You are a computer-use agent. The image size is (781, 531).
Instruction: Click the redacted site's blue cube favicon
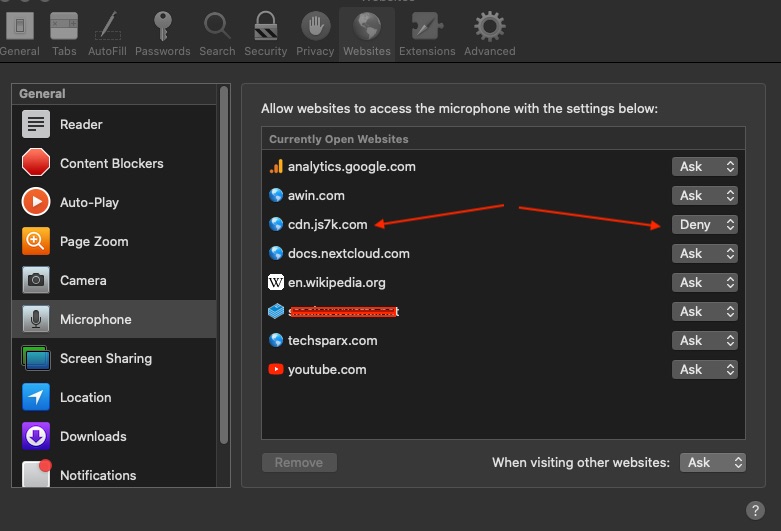(x=276, y=311)
